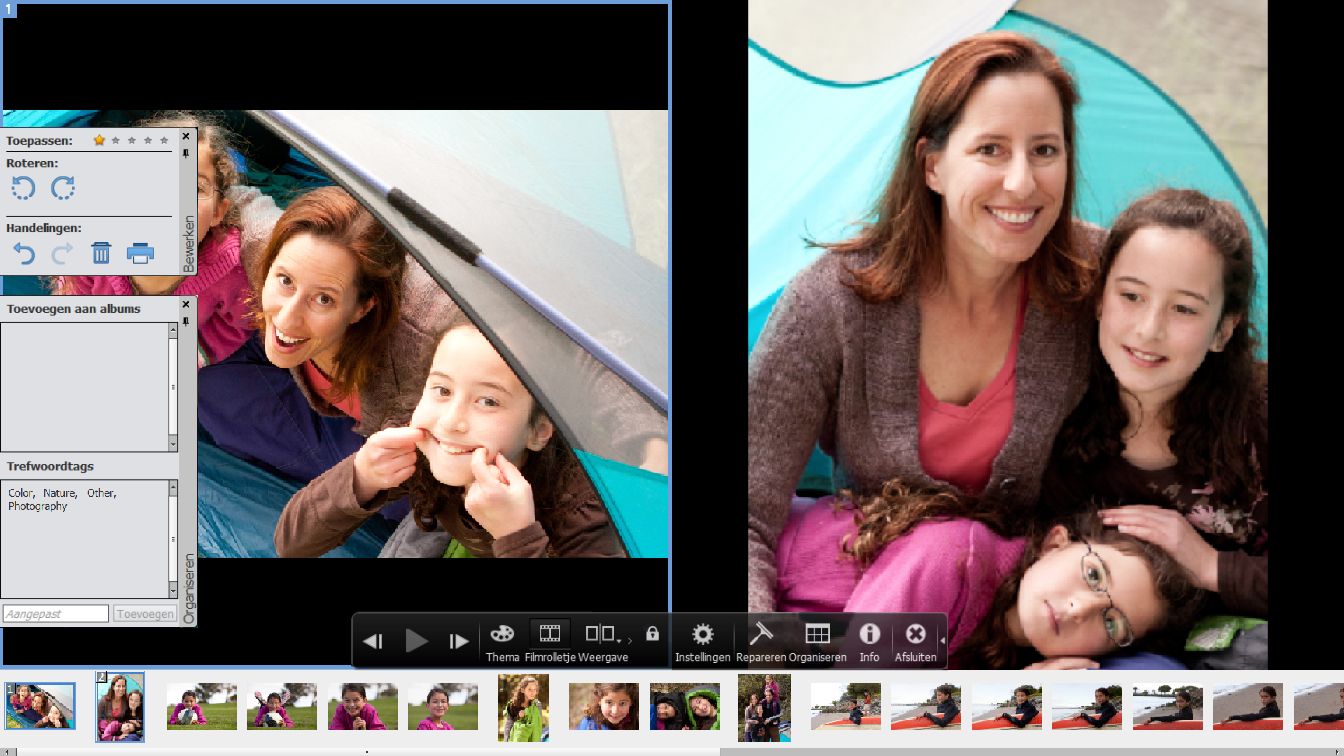Focus the Aangepast tag input field
Image resolution: width=1344 pixels, height=756 pixels.
point(55,614)
